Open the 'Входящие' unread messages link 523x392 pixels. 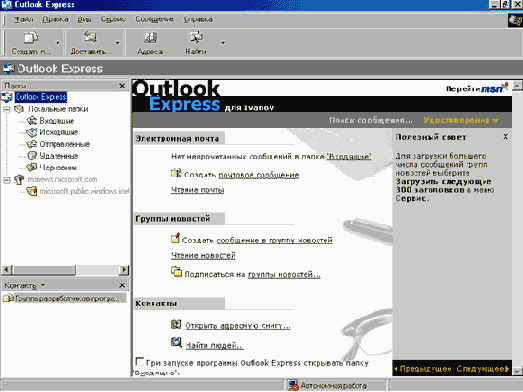point(349,156)
